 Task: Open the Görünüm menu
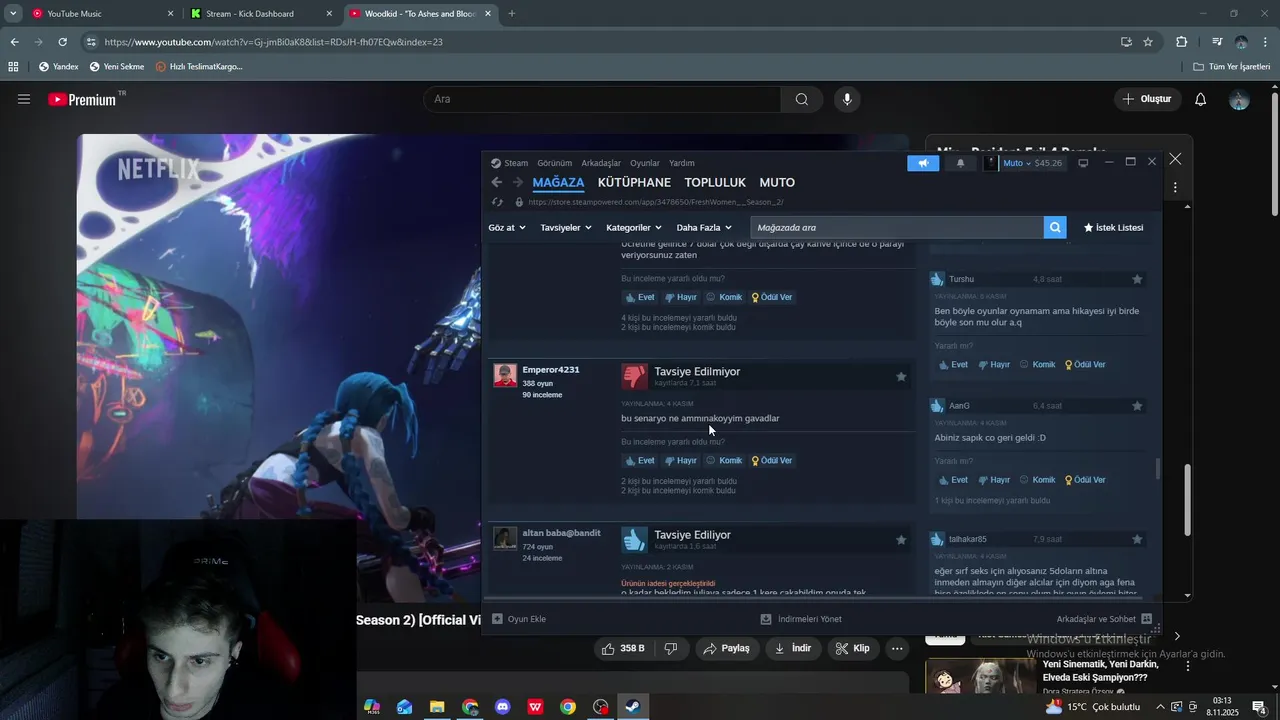click(x=554, y=163)
